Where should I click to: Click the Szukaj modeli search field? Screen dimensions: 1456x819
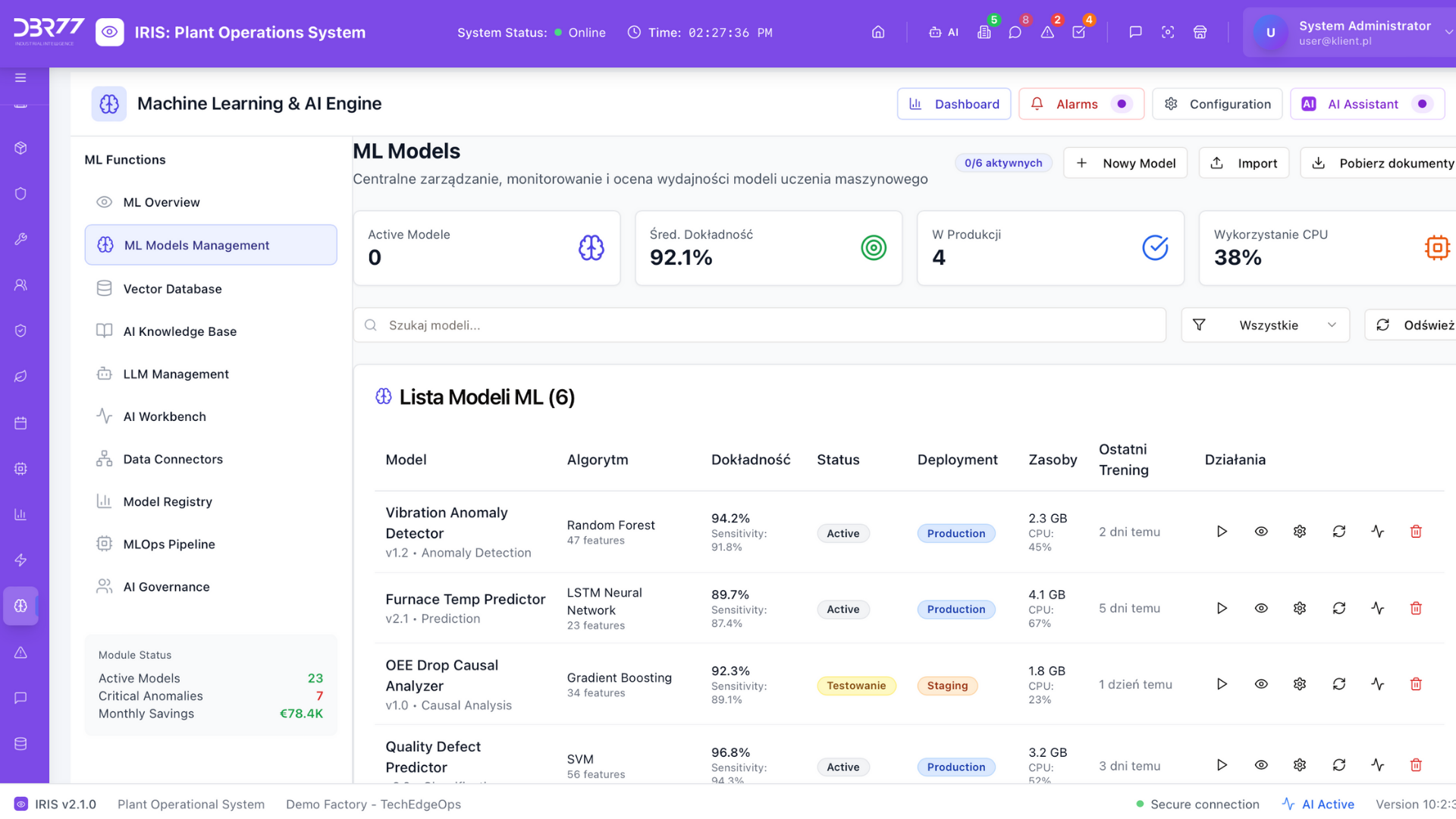pos(758,325)
